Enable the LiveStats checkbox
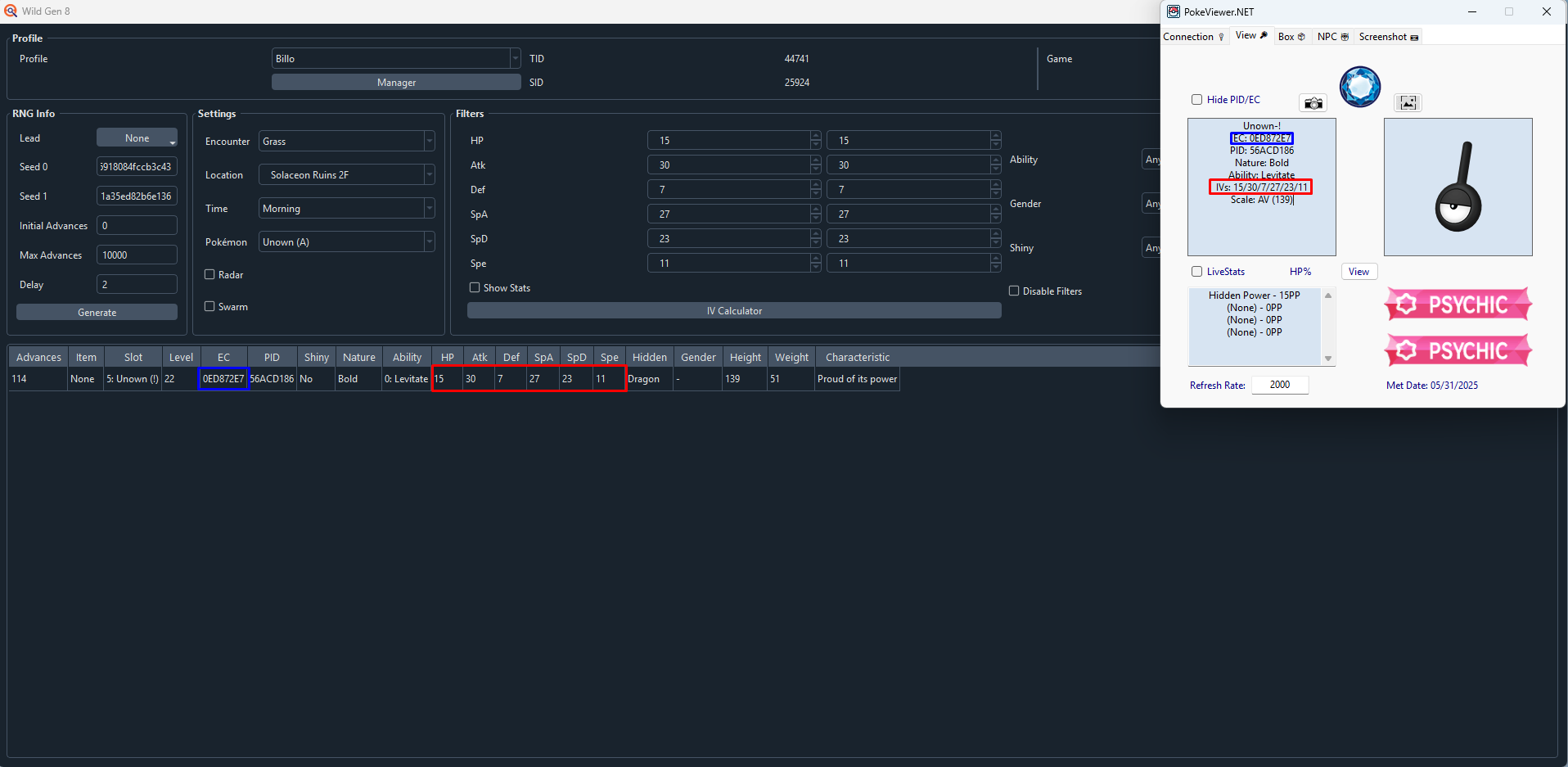Screen dimensions: 1568x767 pyautogui.click(x=1196, y=271)
